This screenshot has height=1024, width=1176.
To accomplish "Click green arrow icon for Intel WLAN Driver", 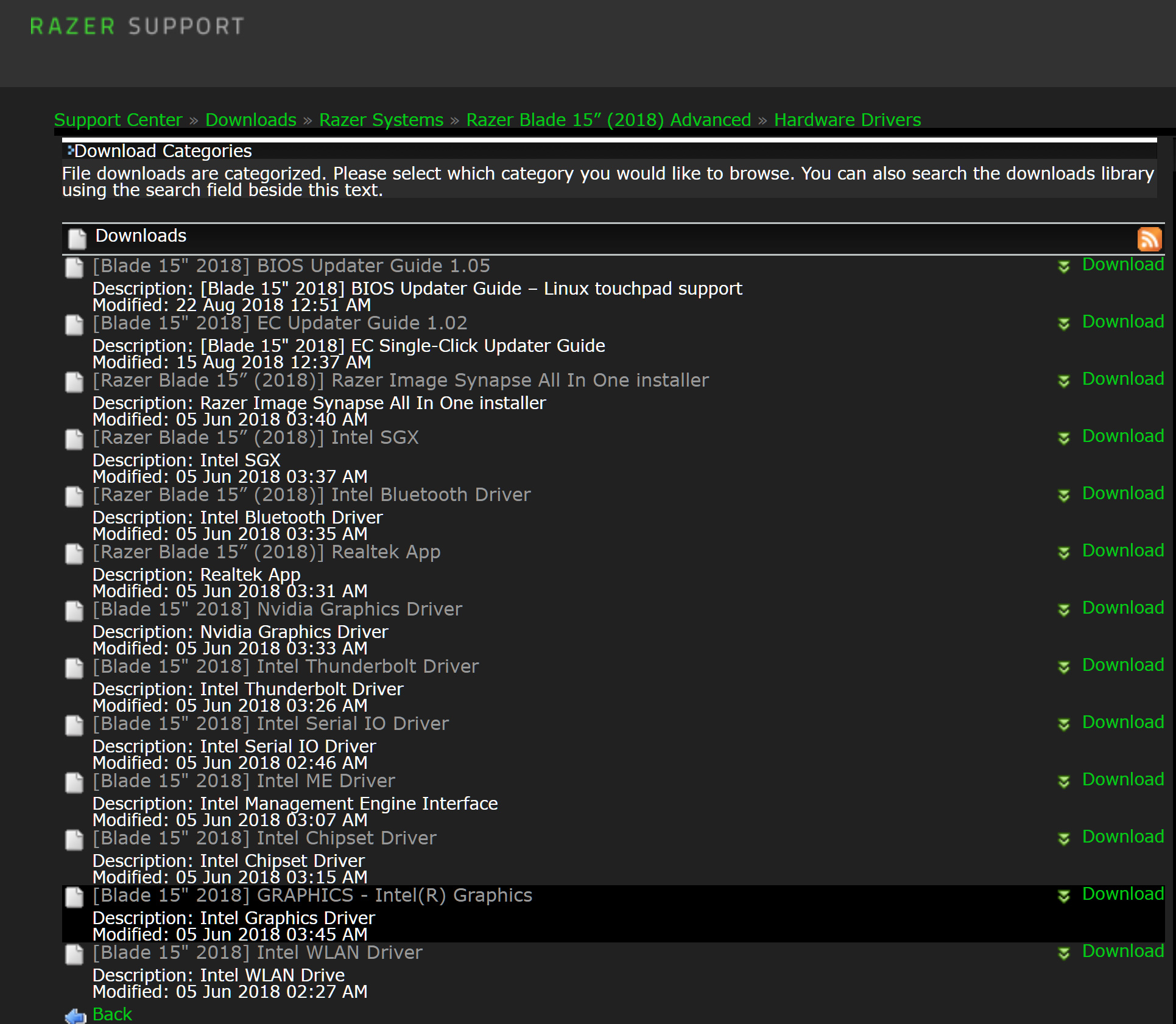I will point(1064,953).
